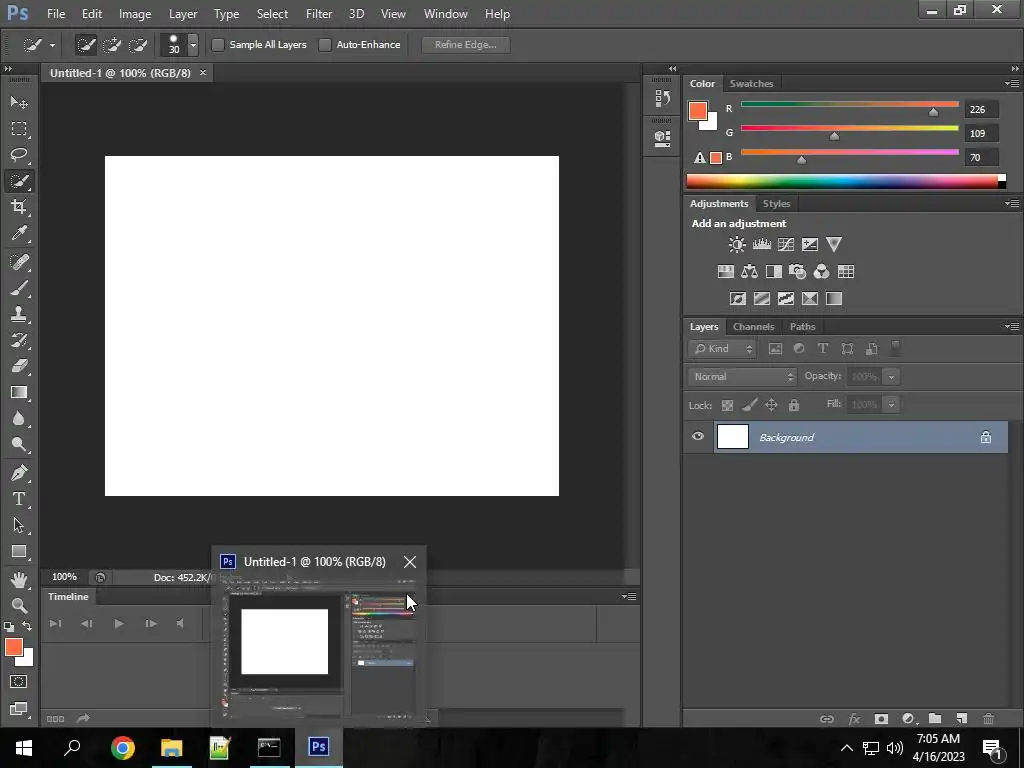
Task: Toggle Lock transparent pixels
Action: 727,405
